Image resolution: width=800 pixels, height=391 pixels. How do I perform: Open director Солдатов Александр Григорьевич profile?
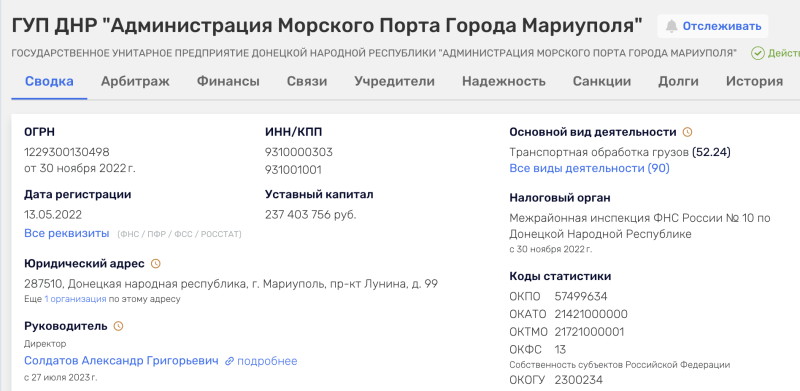pos(121,361)
